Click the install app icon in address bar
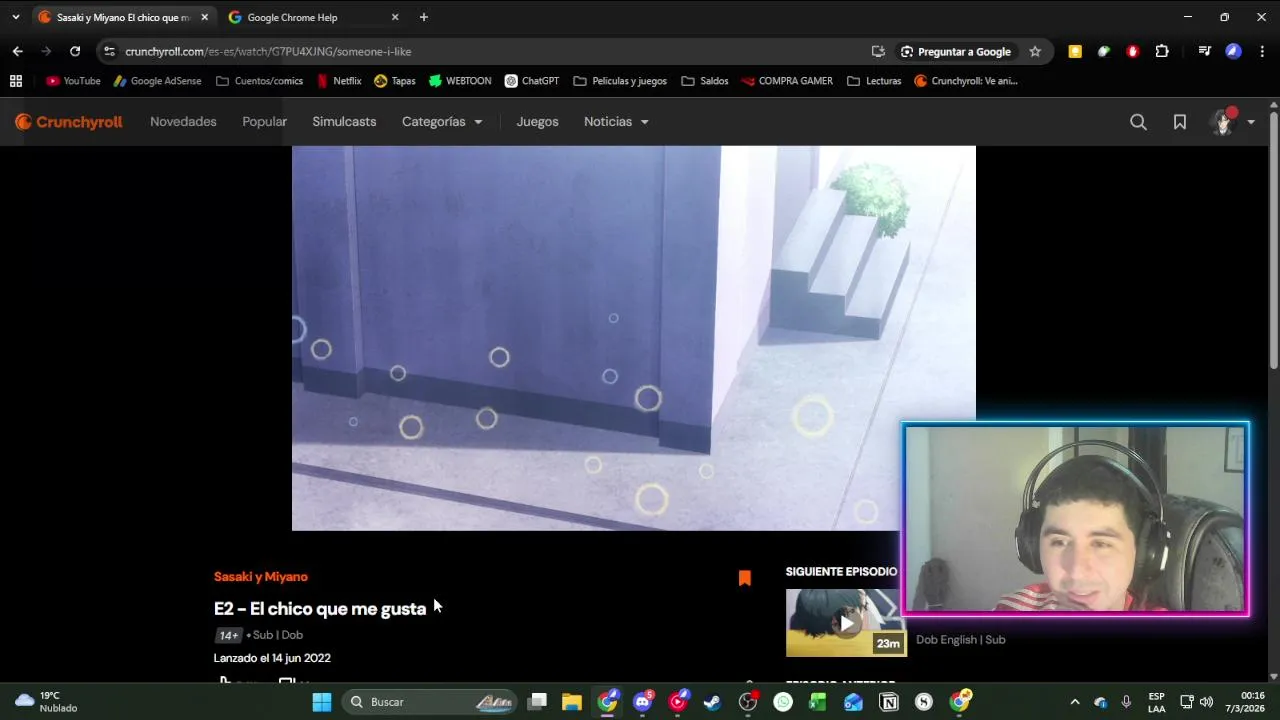 pyautogui.click(x=878, y=51)
